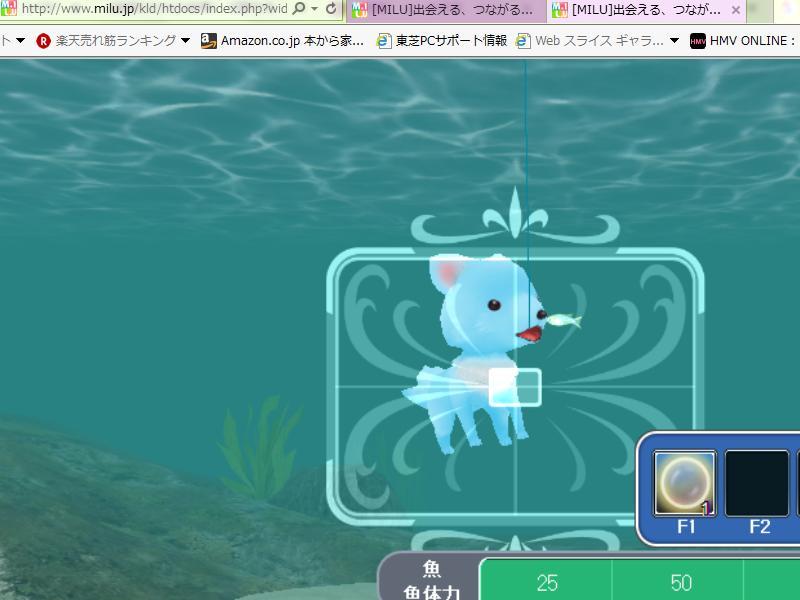Click the Web スライス ギャラリー page icon
The image size is (800, 600).
[x=523, y=41]
